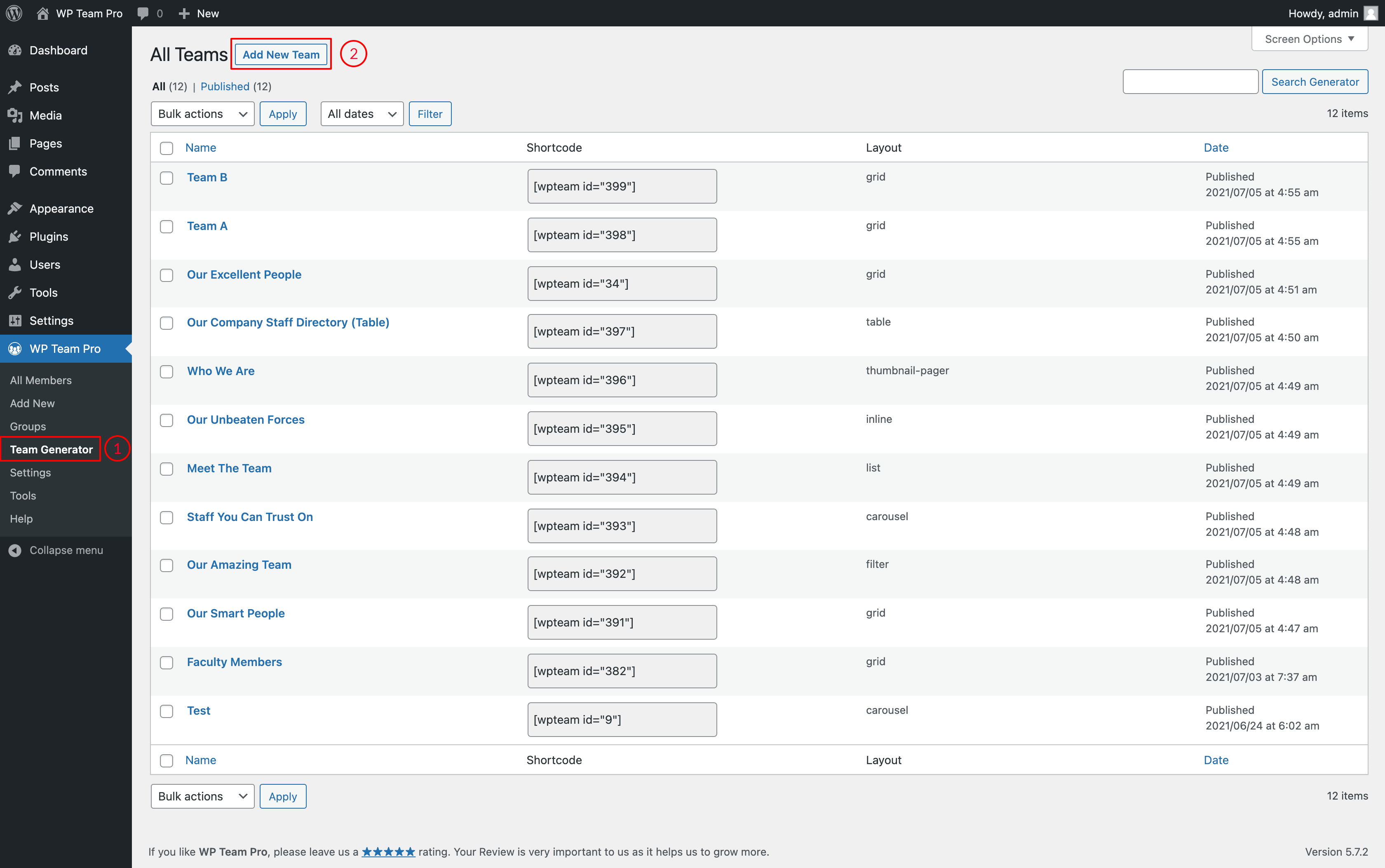This screenshot has height=868, width=1385.
Task: Tick the Who We Are checkbox
Action: (167, 372)
